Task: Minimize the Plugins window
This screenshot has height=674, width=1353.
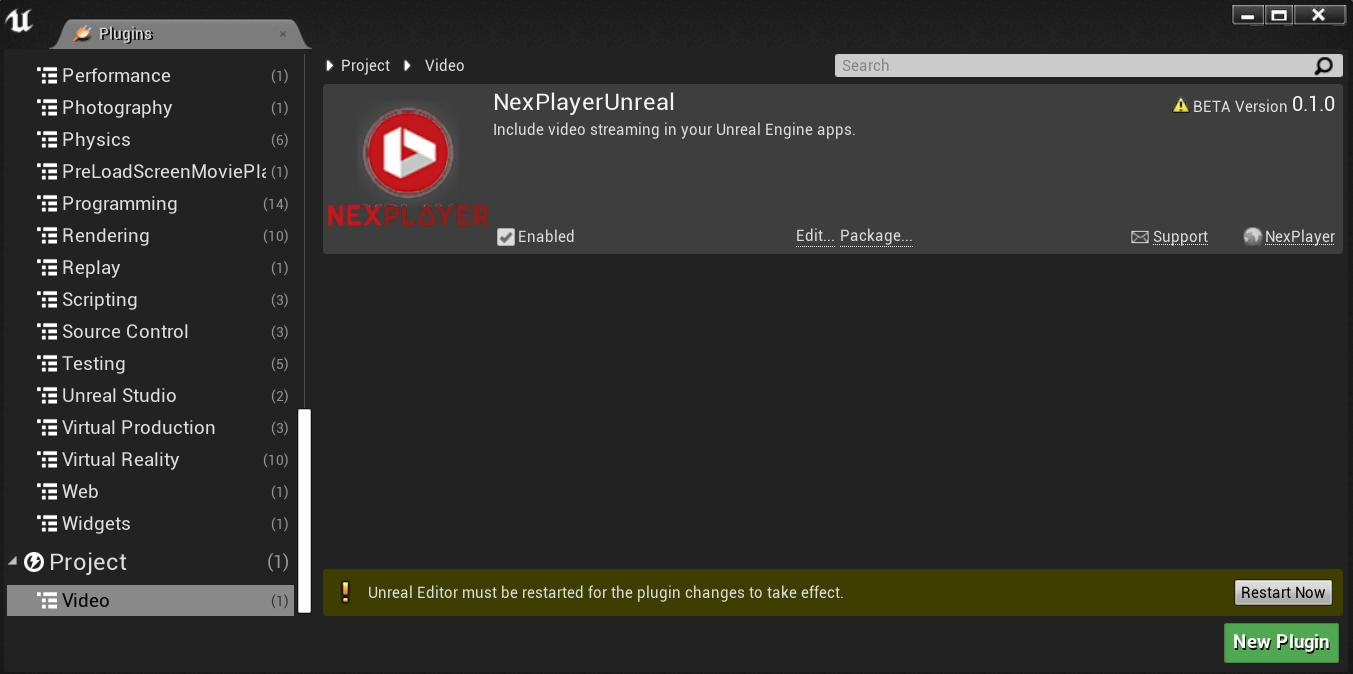Action: tap(1247, 15)
